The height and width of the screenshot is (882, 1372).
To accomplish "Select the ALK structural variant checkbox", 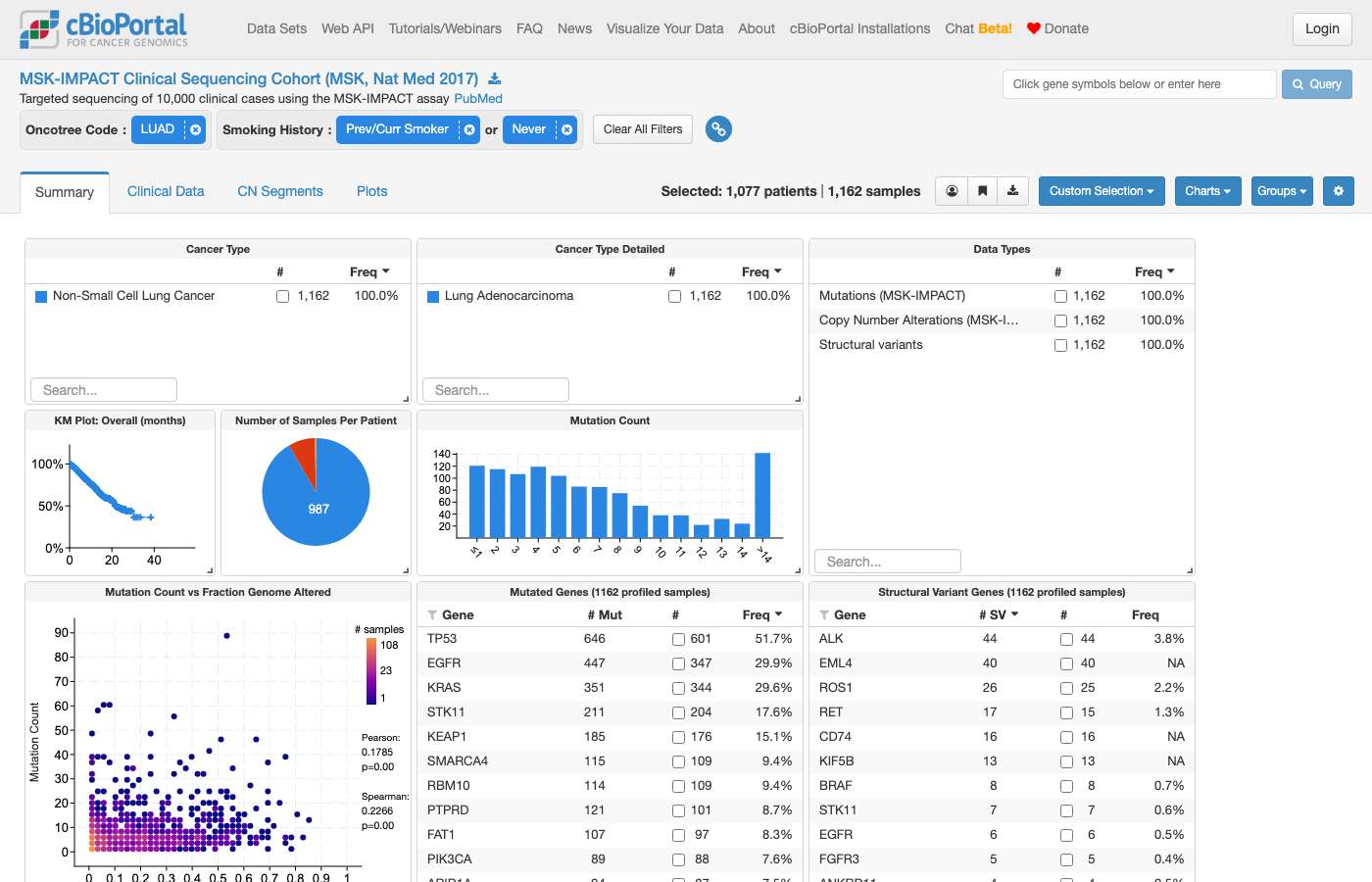I will tap(1066, 639).
